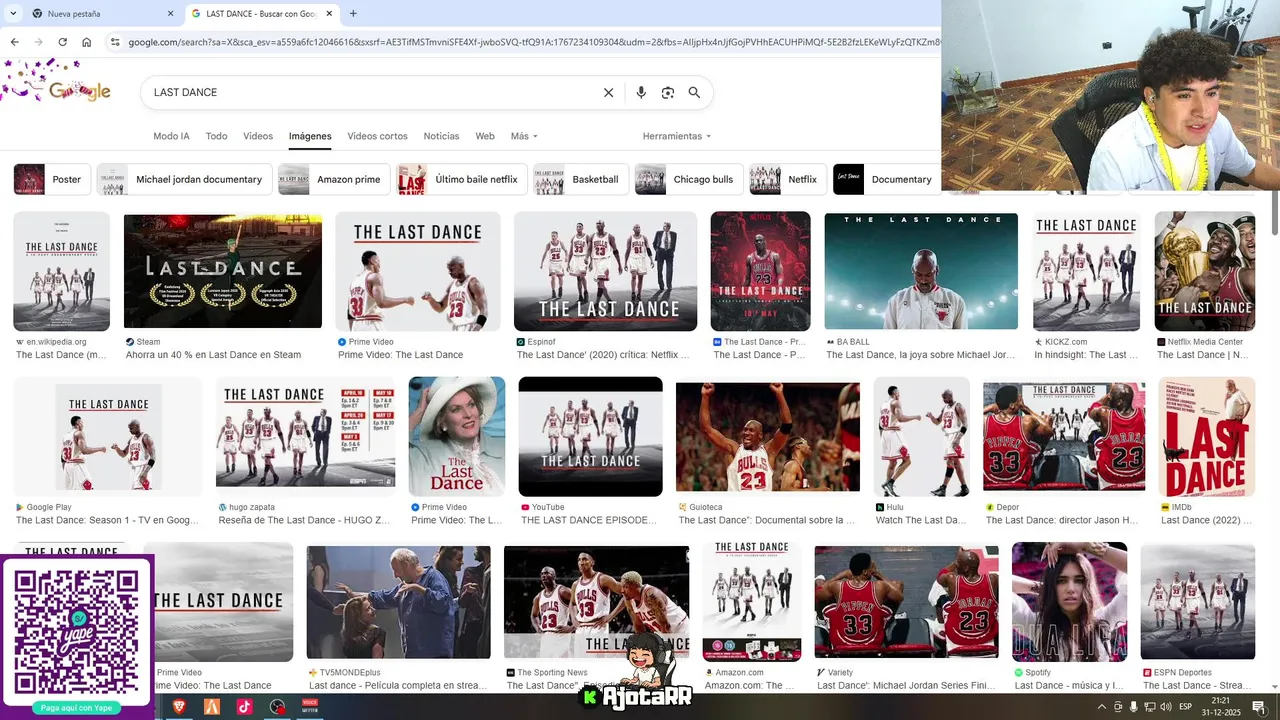Switch to the Noticias tab
Image resolution: width=1280 pixels, height=720 pixels.
(441, 136)
